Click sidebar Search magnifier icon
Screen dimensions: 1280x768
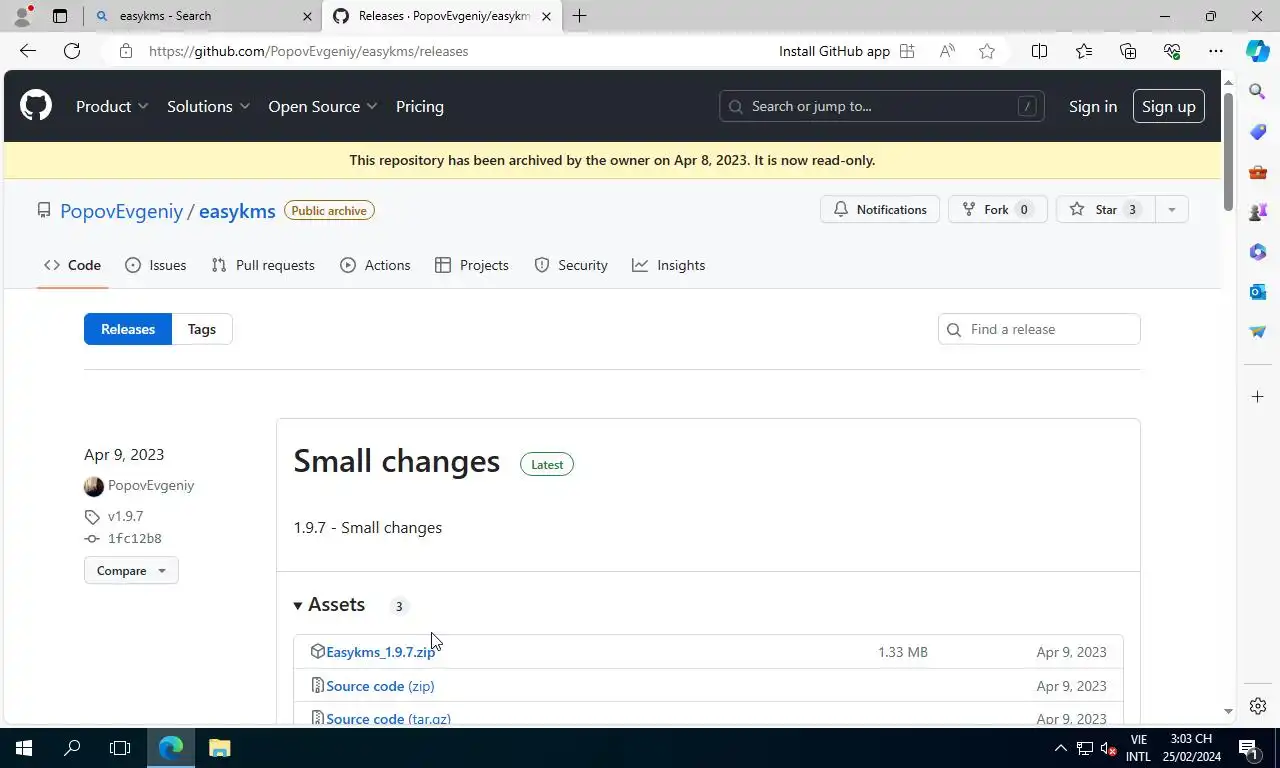[1258, 92]
